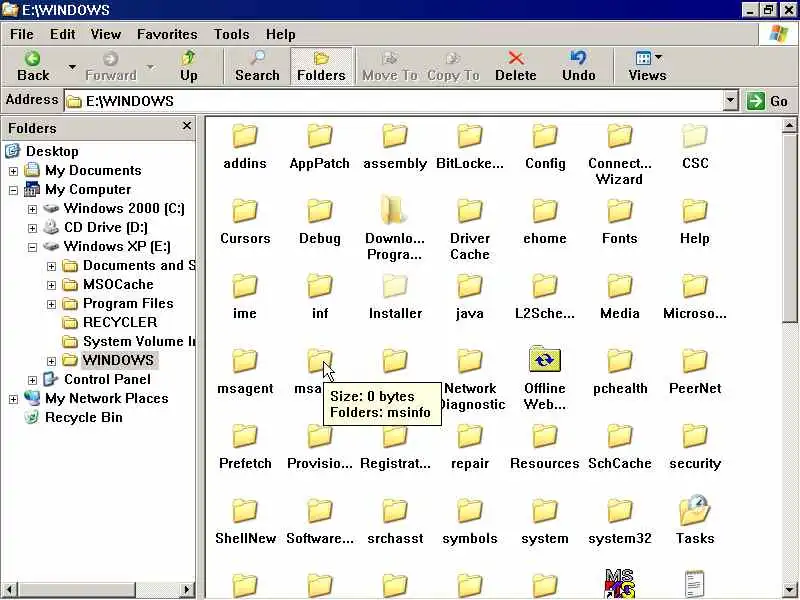This screenshot has width=800, height=600.
Task: Select the msagent folder icon
Action: [245, 361]
